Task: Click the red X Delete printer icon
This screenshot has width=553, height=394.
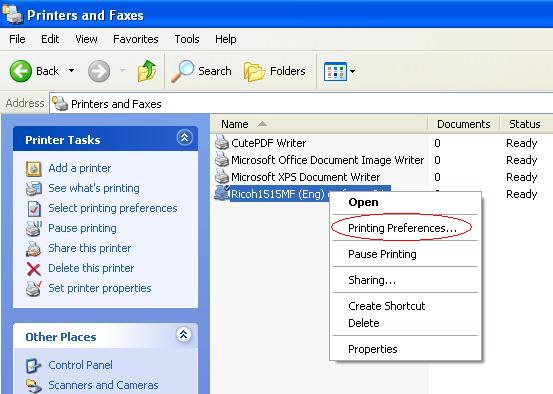Action: (x=34, y=269)
